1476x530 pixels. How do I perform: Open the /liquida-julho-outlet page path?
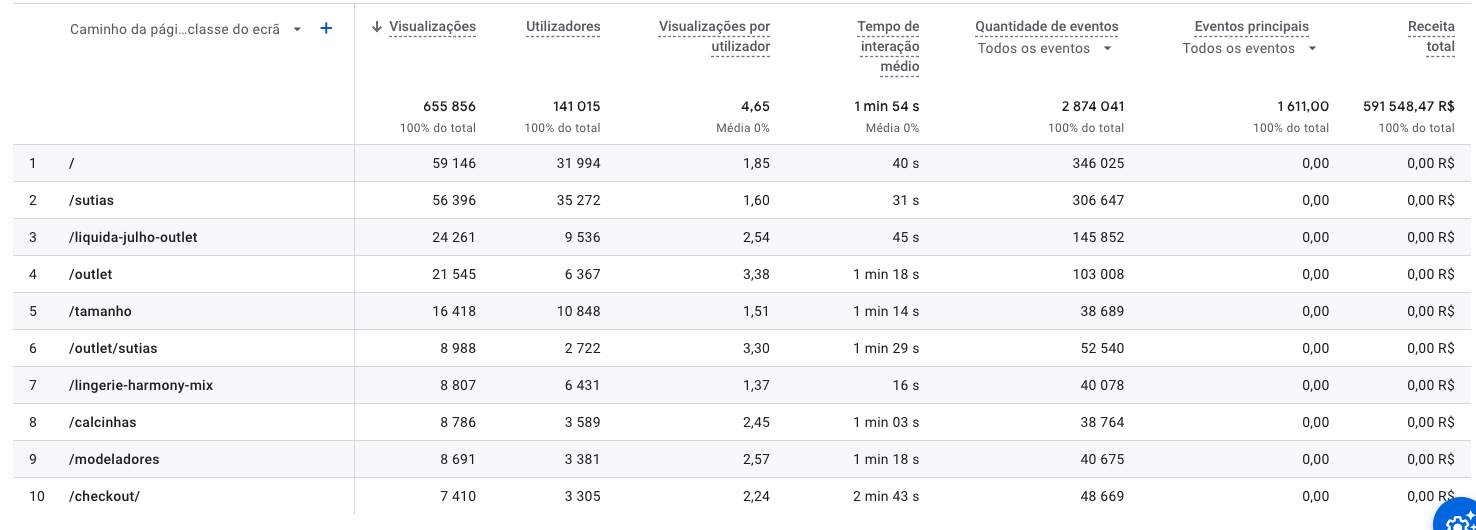click(x=133, y=237)
